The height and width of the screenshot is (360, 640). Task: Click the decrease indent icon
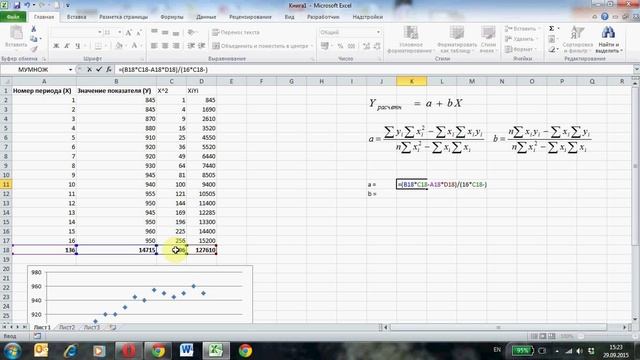tap(191, 46)
